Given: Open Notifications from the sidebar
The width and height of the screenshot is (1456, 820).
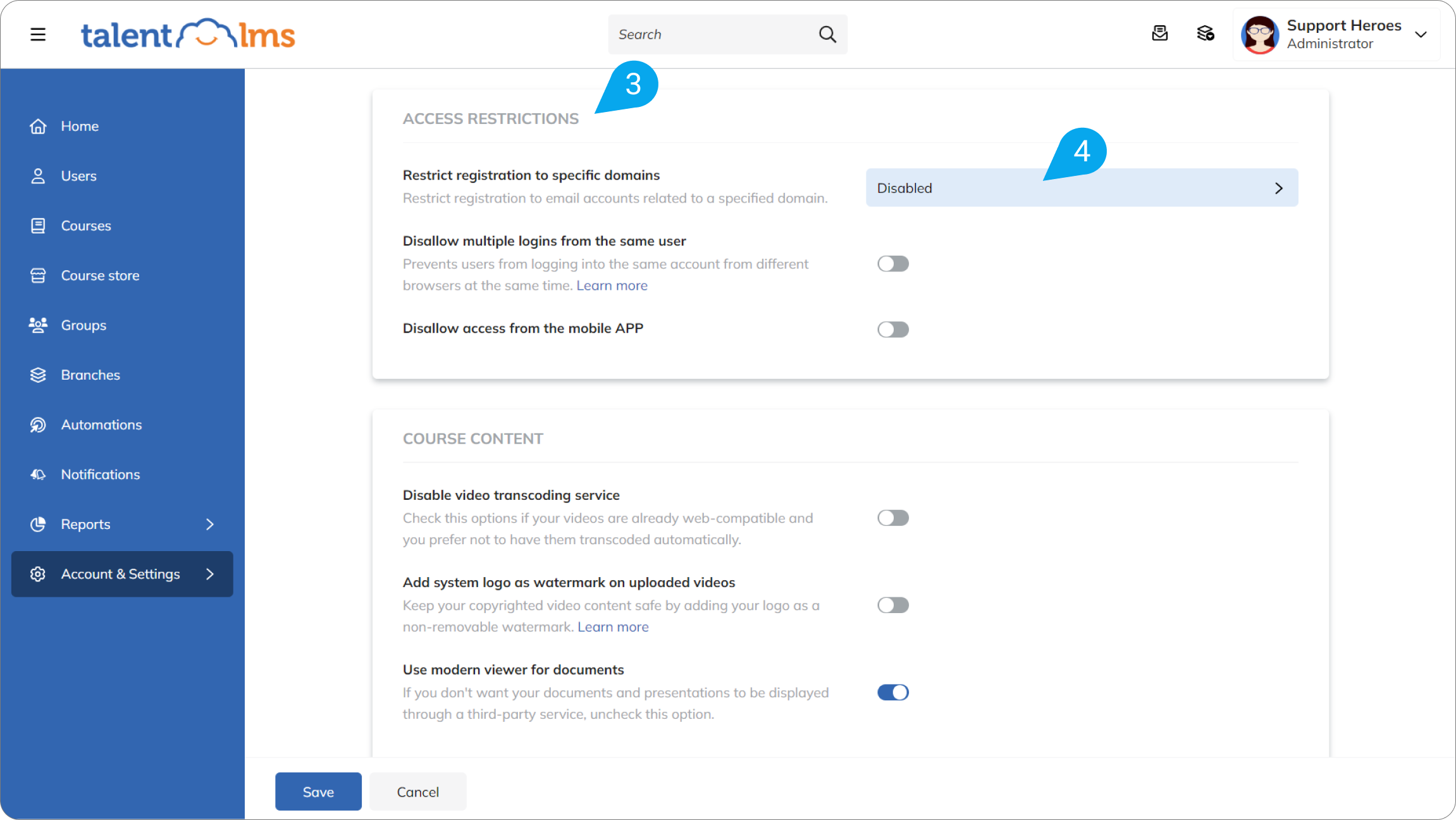Looking at the screenshot, I should 100,474.
